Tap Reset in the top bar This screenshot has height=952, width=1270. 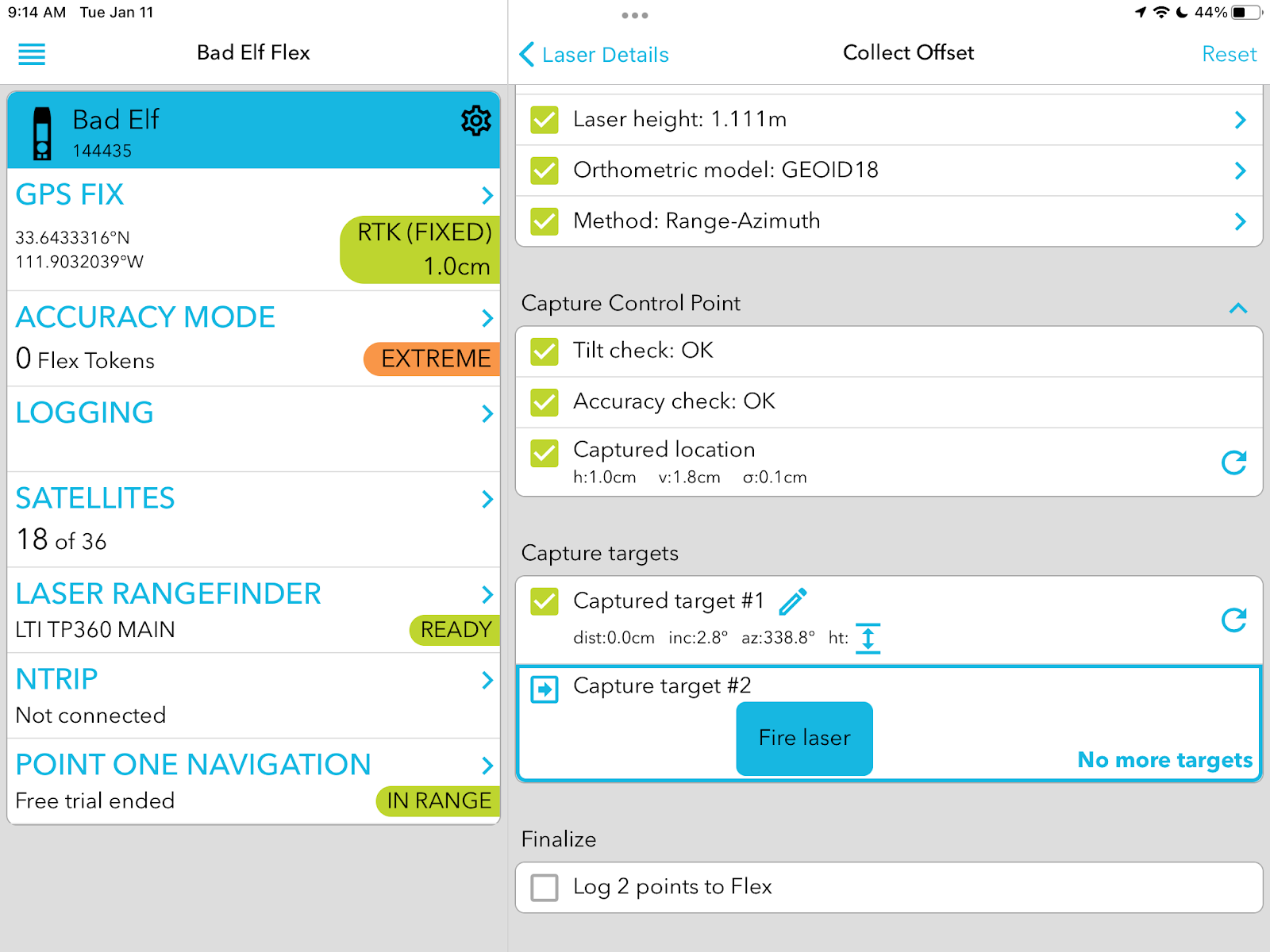click(1230, 54)
